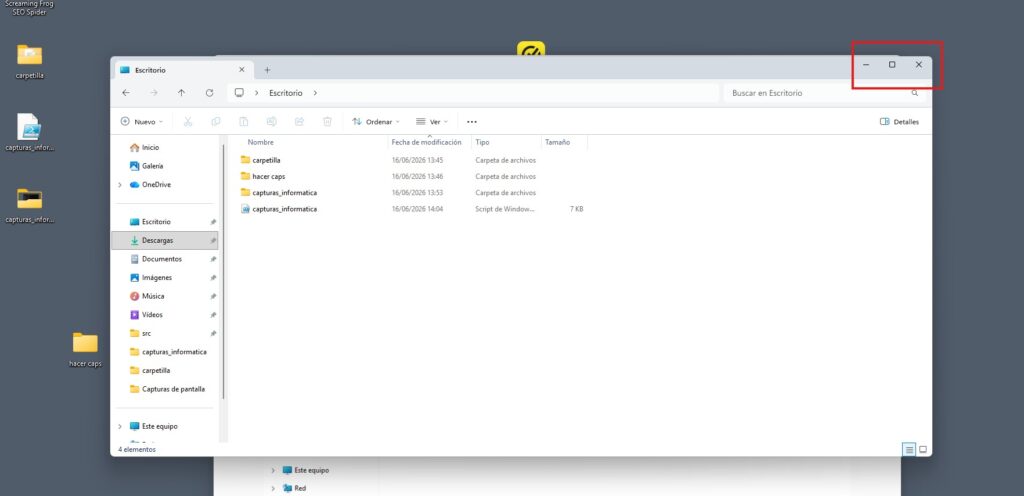Expand the OneDrive tree node

tap(120, 185)
